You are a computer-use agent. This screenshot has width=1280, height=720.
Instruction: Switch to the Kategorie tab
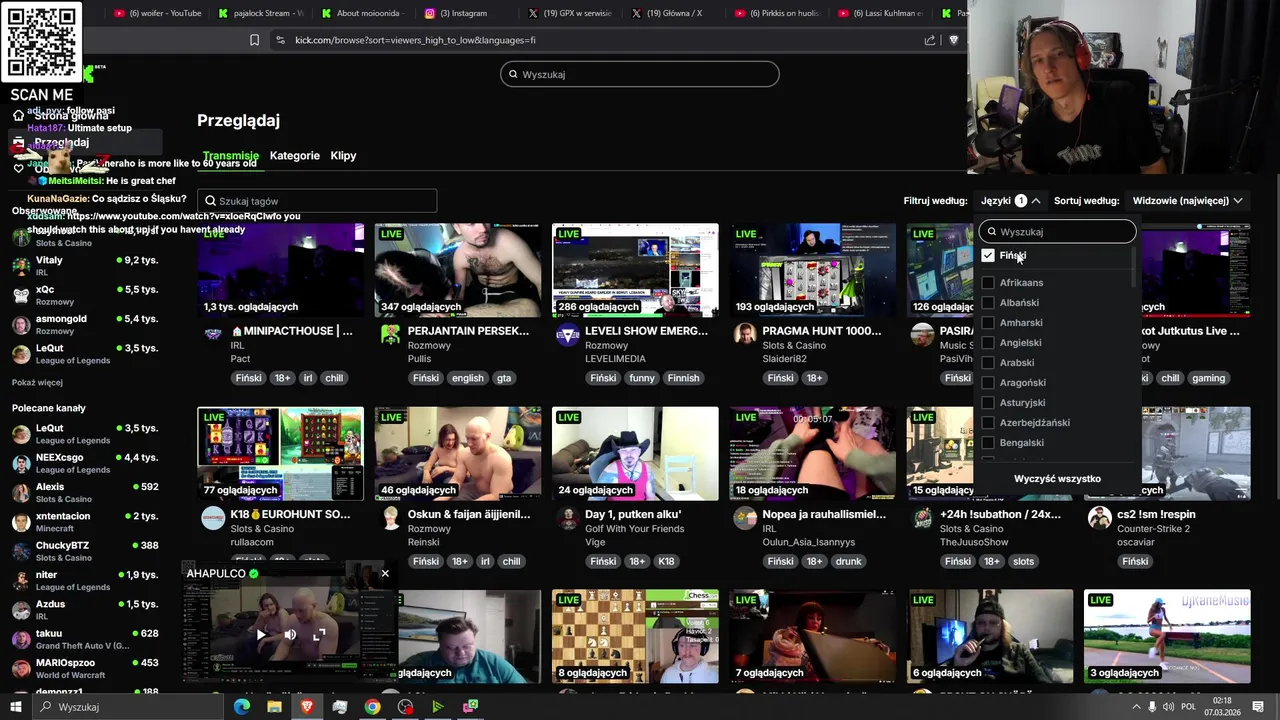click(295, 156)
